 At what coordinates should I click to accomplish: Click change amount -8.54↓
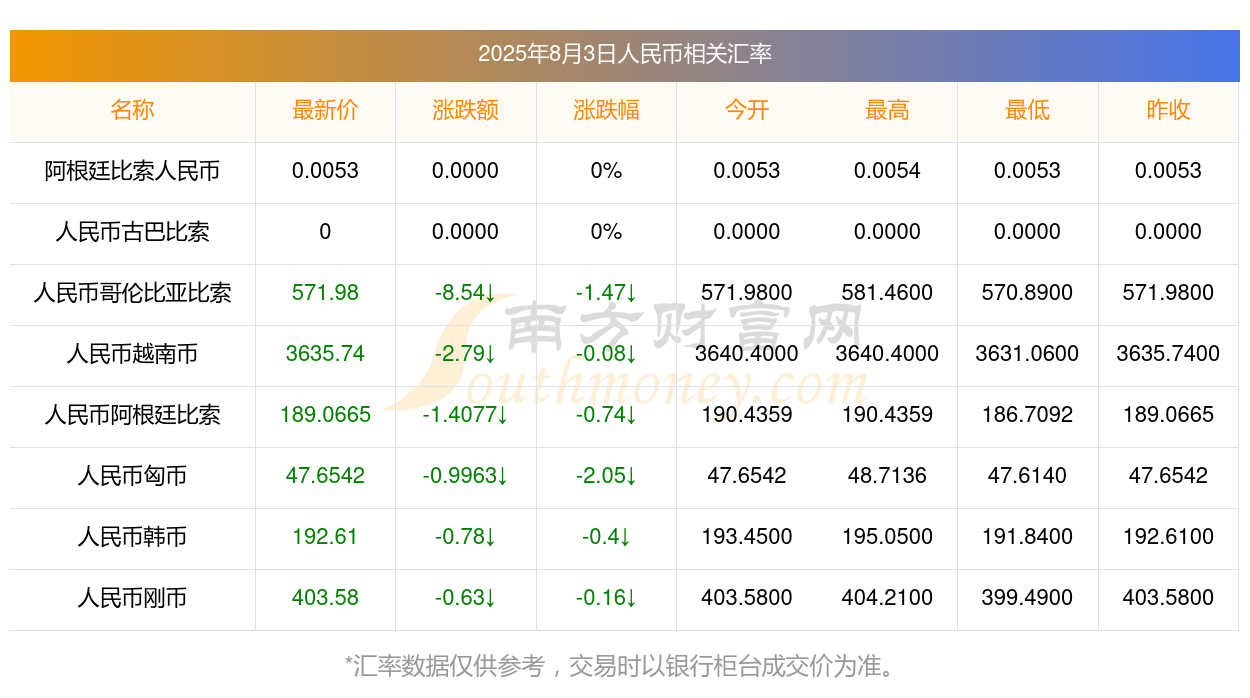[465, 293]
